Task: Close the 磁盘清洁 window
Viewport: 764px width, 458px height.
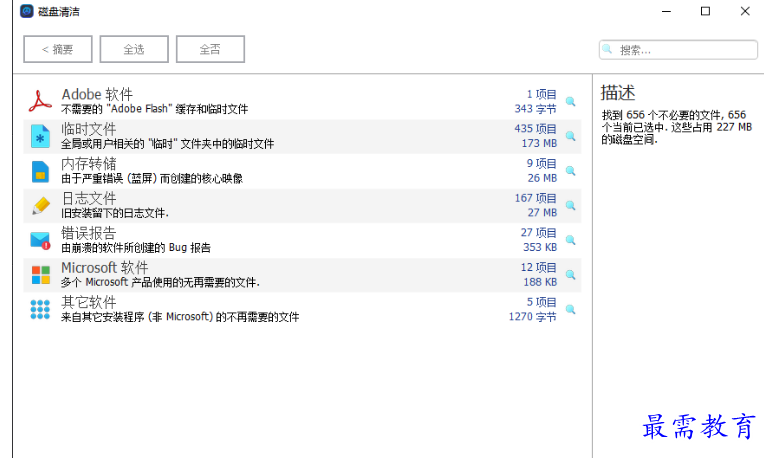Action: [x=745, y=11]
